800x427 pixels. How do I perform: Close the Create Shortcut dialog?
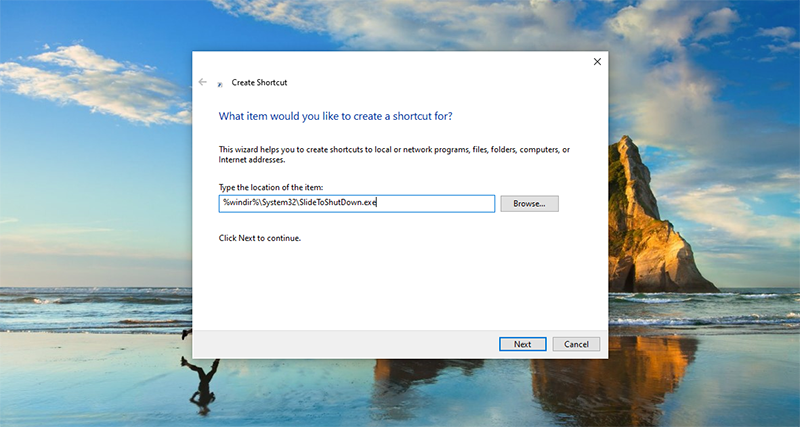point(597,62)
